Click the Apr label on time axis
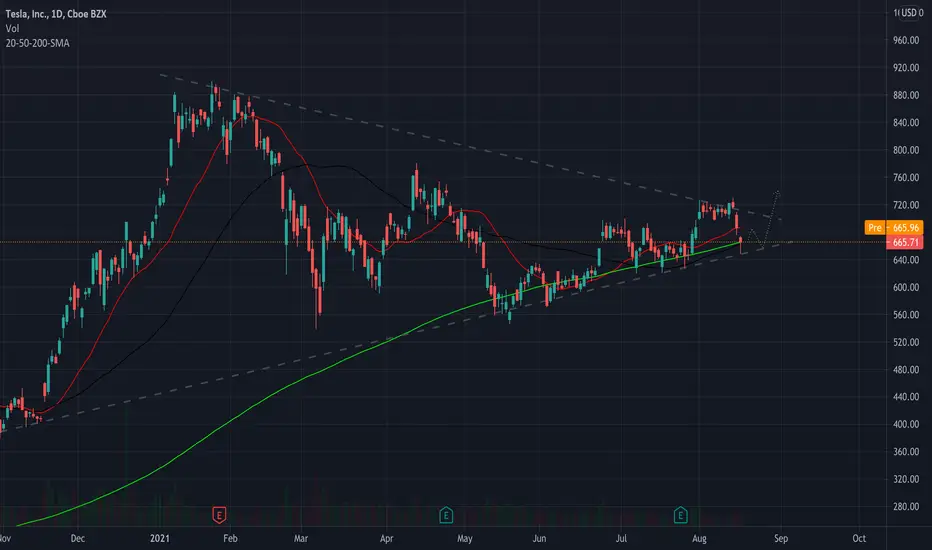The image size is (932, 550). pyautogui.click(x=386, y=538)
